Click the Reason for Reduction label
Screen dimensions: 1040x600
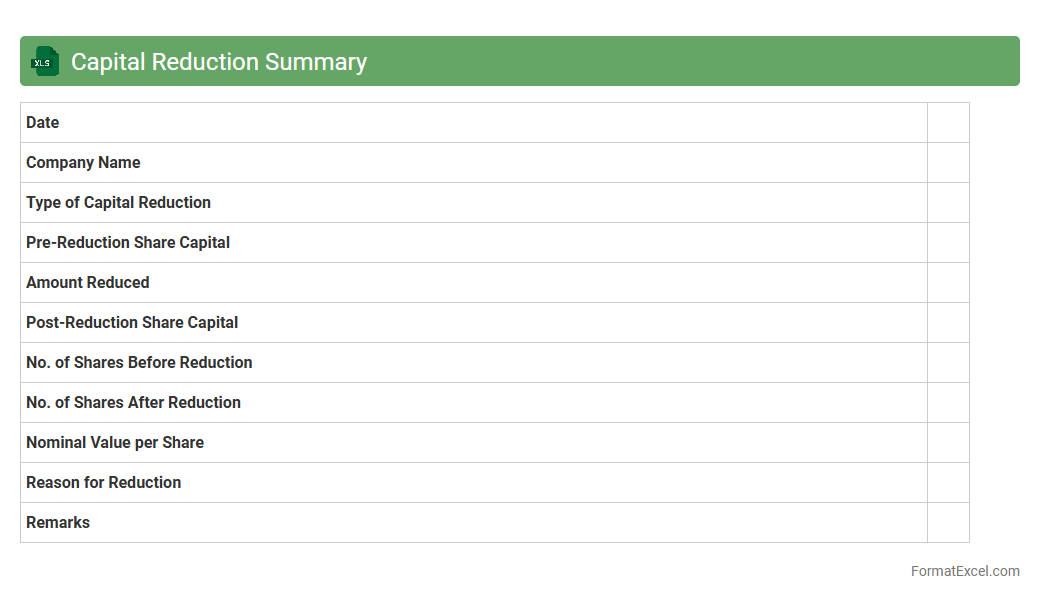pyautogui.click(x=104, y=483)
